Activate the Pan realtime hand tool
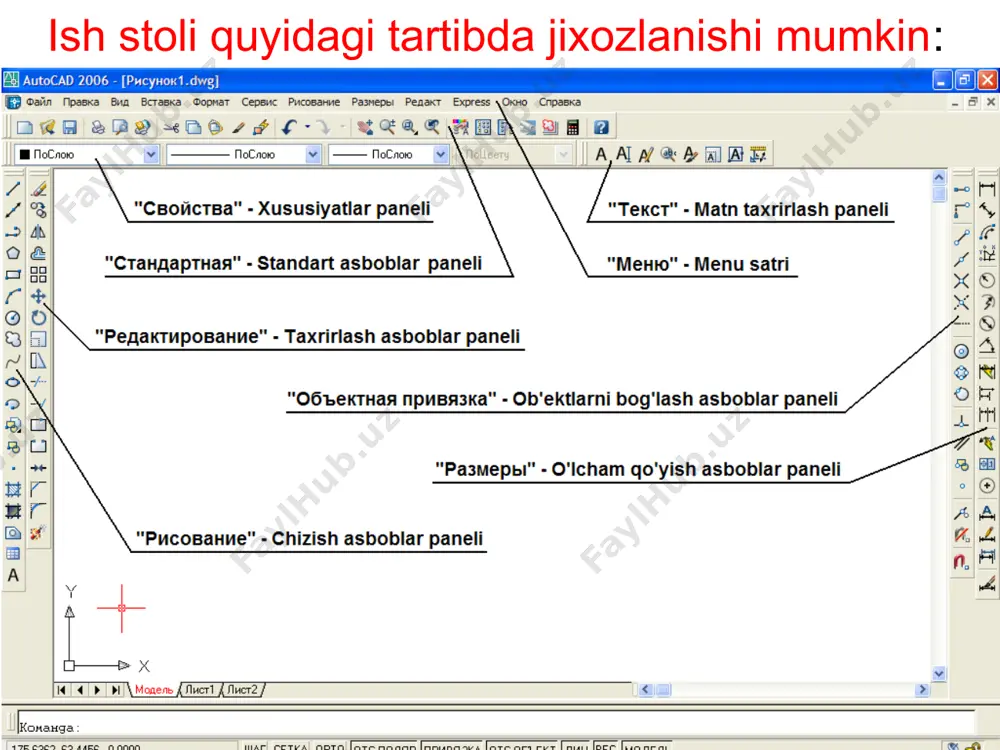Screen dimensions: 1000x750 click(x=365, y=128)
